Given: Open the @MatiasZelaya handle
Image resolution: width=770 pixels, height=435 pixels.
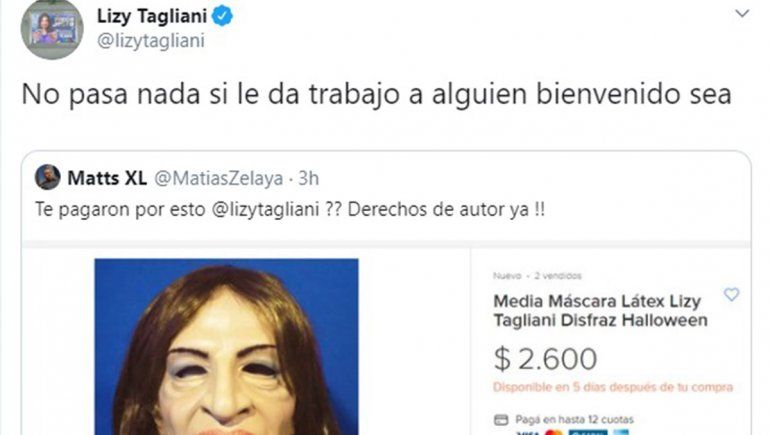Looking at the screenshot, I should pos(219,178).
